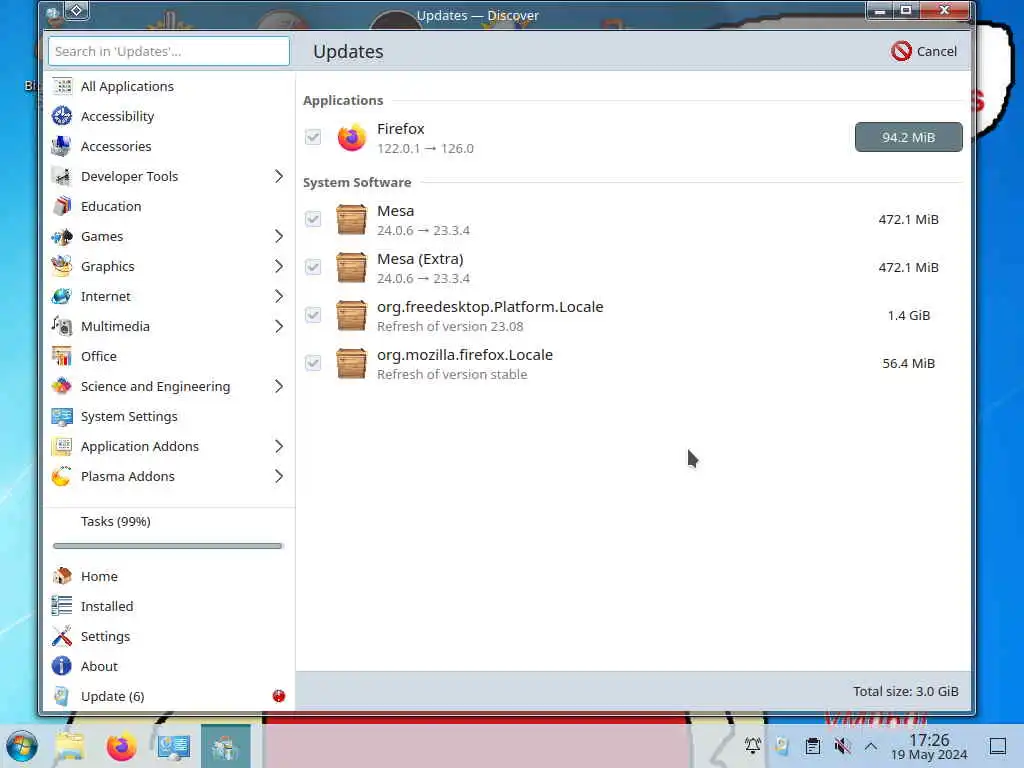Open the Office category
Image resolution: width=1024 pixels, height=768 pixels.
pyautogui.click(x=168, y=357)
